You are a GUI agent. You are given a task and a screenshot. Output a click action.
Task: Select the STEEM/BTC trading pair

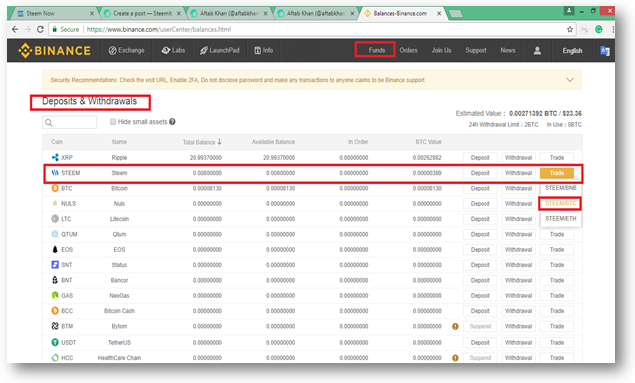[560, 203]
